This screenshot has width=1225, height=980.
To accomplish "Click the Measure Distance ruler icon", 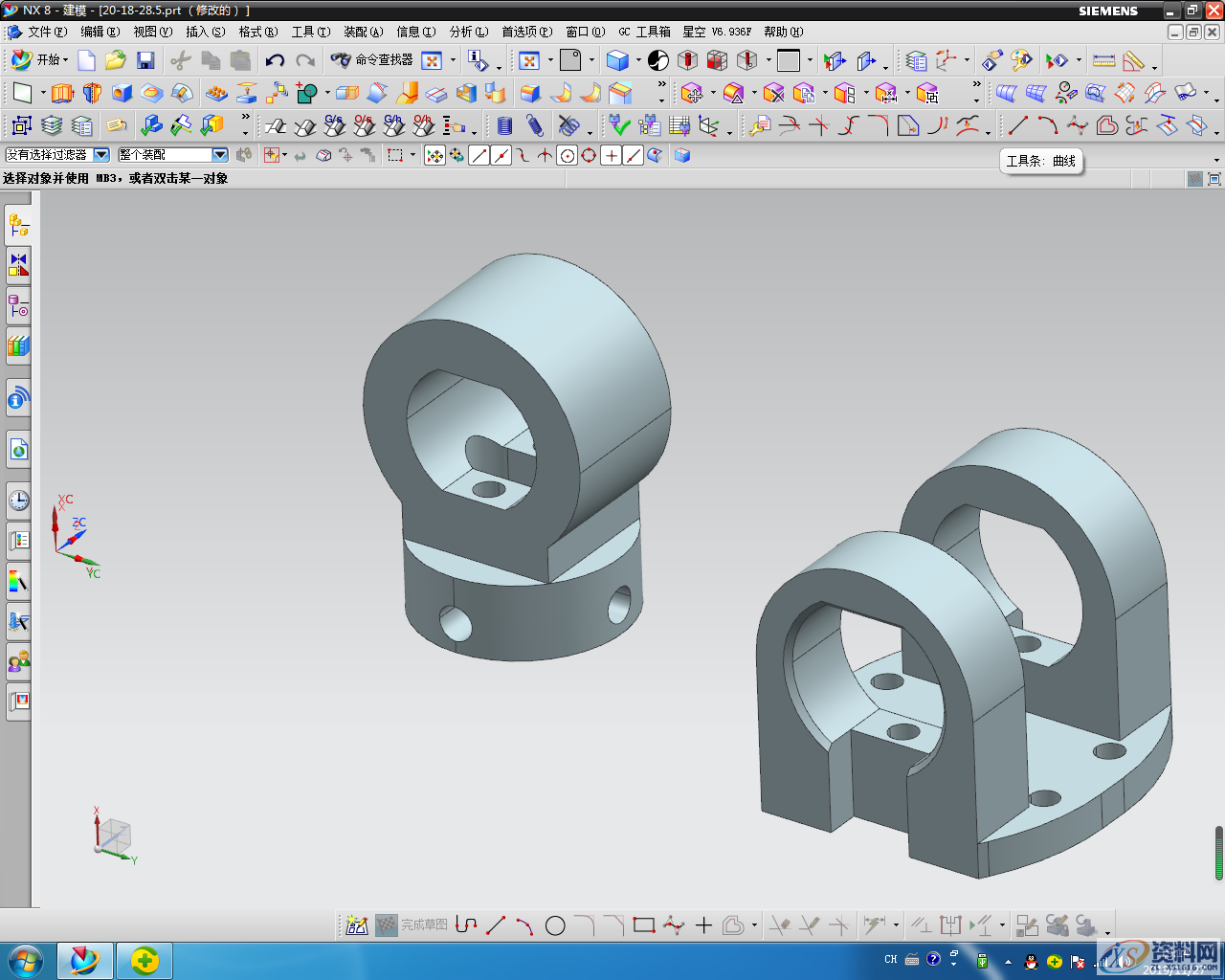I will coord(1103,60).
